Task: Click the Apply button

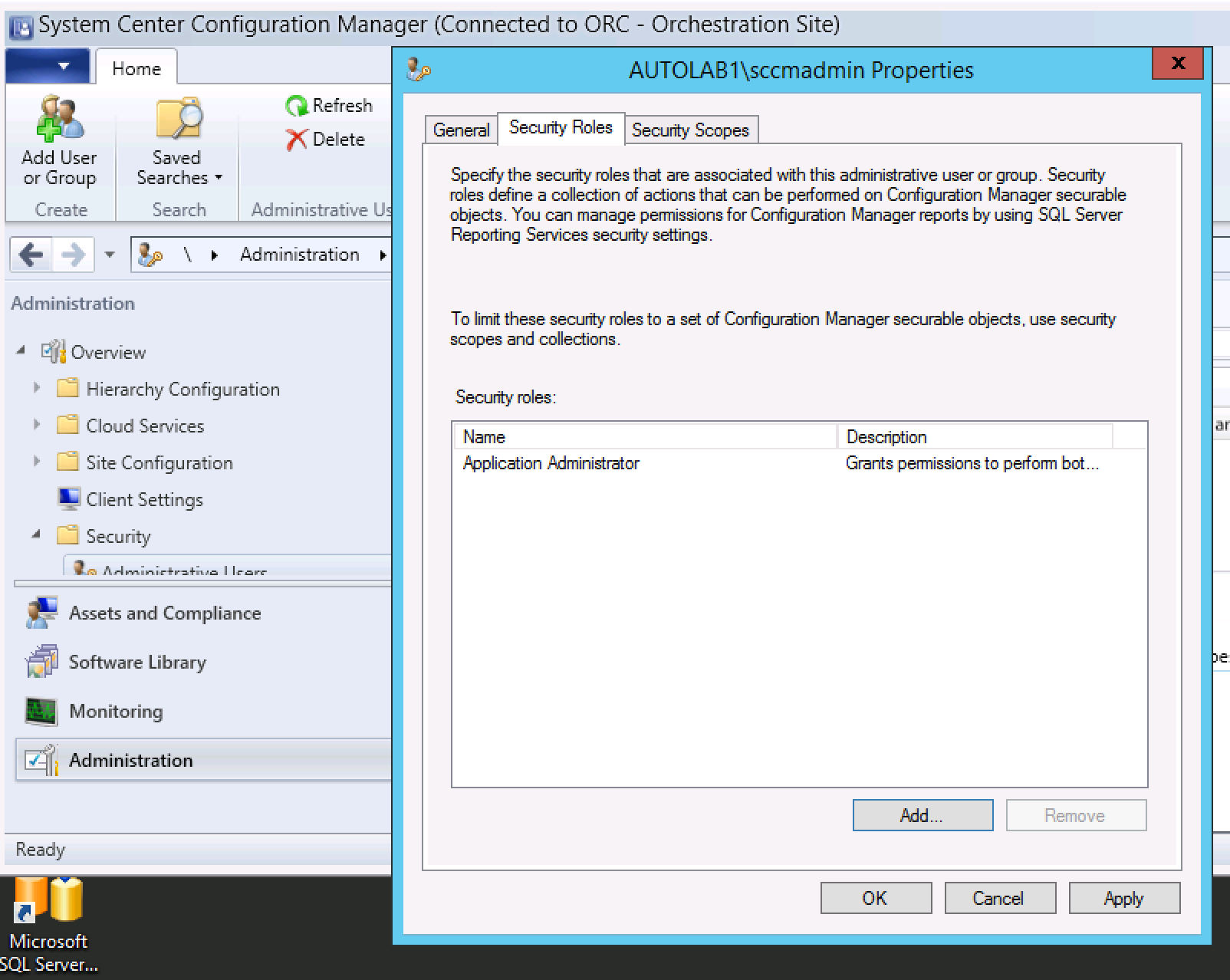Action: tap(1124, 898)
